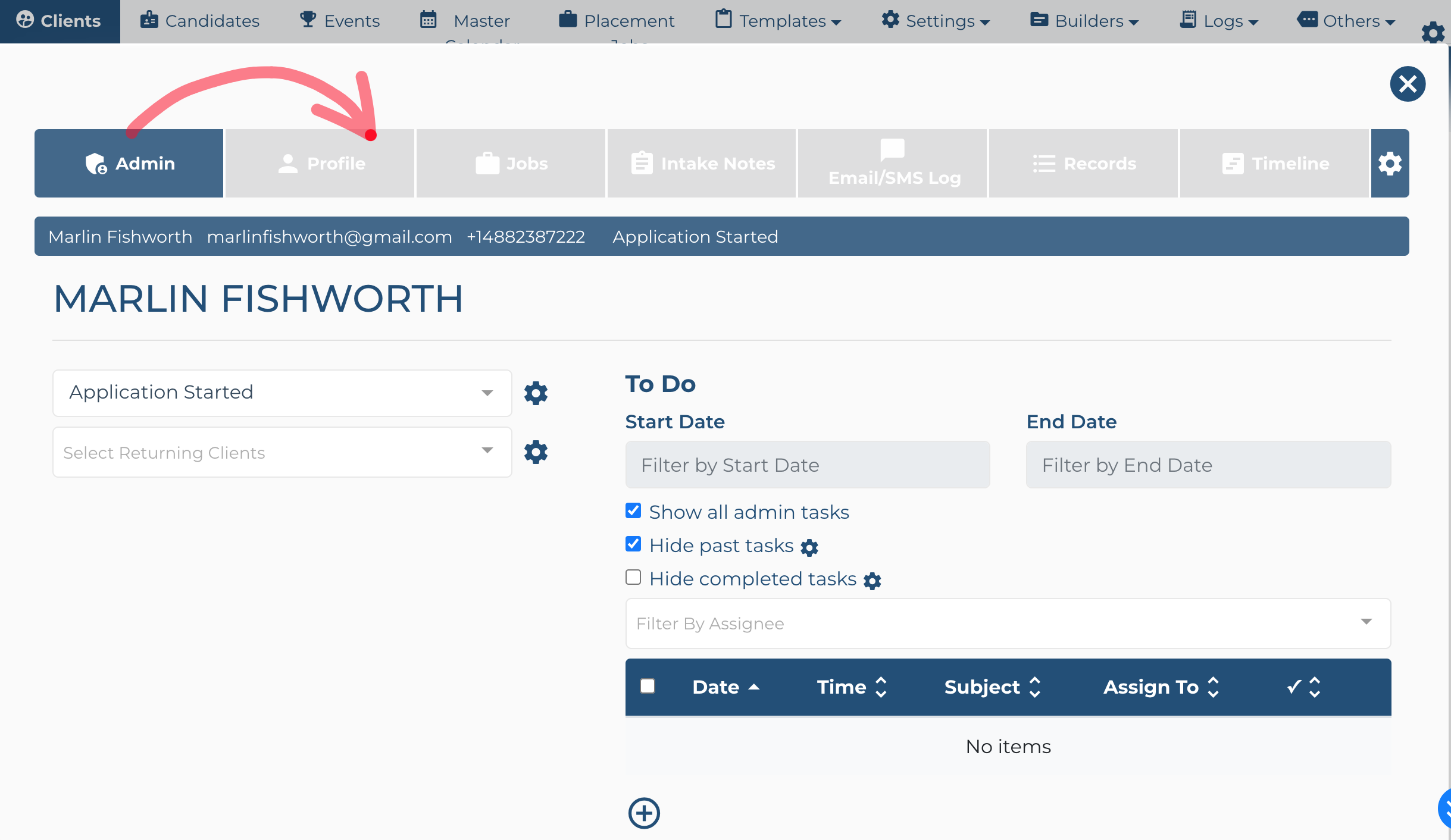
Task: Expand the Application Started status dropdown
Action: pos(282,393)
